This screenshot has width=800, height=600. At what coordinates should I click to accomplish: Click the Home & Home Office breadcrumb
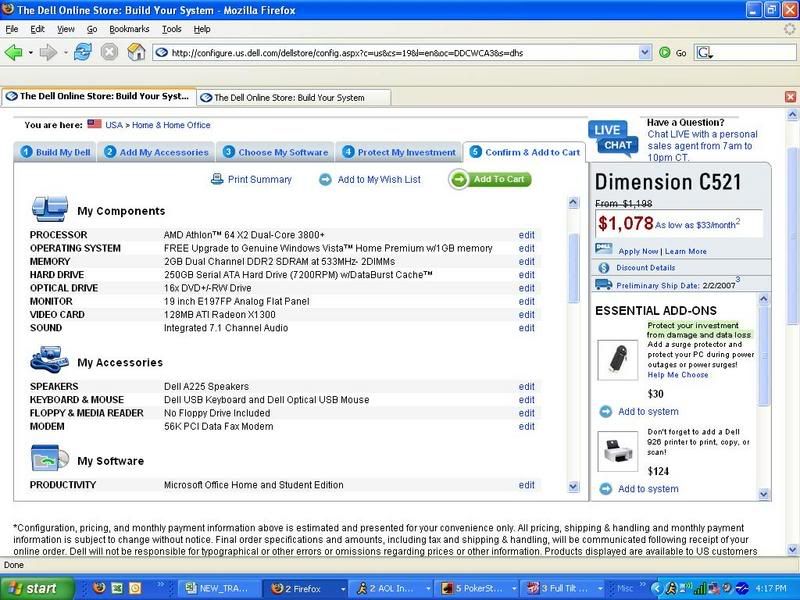pos(171,125)
